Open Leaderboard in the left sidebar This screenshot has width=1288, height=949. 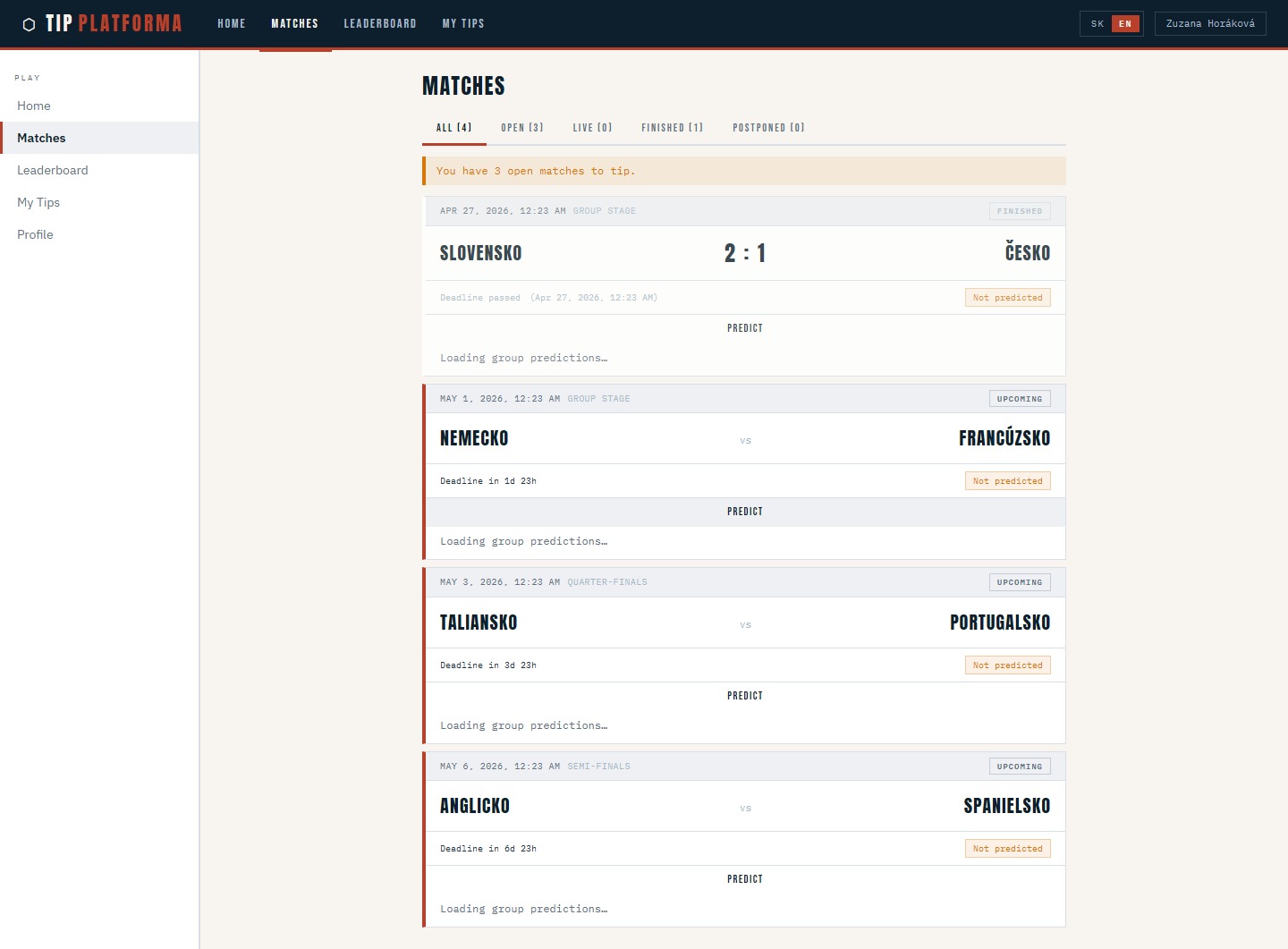53,170
